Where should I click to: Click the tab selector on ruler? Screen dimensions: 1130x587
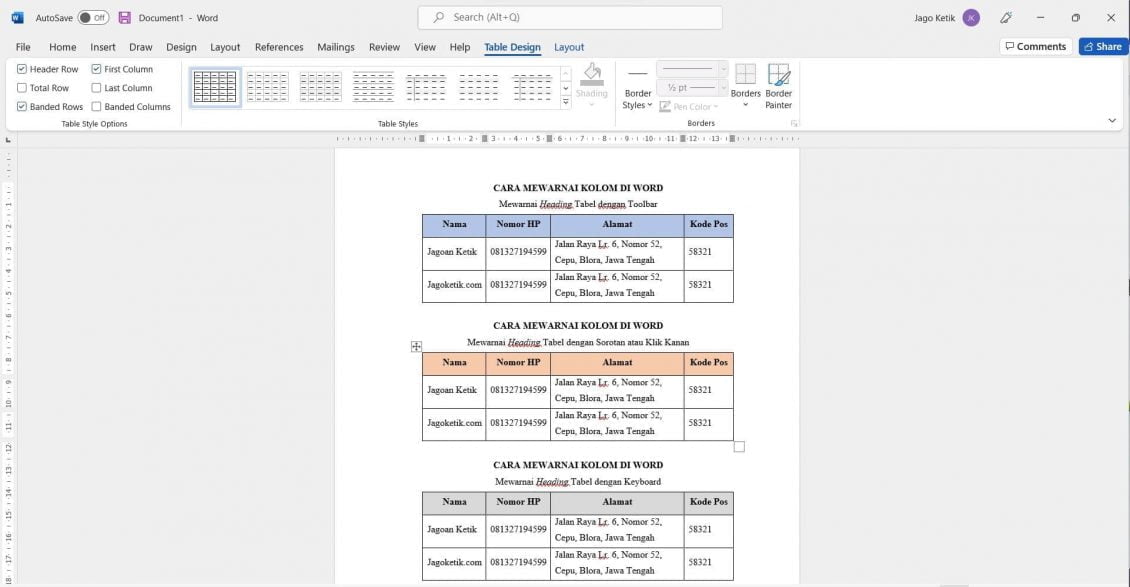coord(8,140)
